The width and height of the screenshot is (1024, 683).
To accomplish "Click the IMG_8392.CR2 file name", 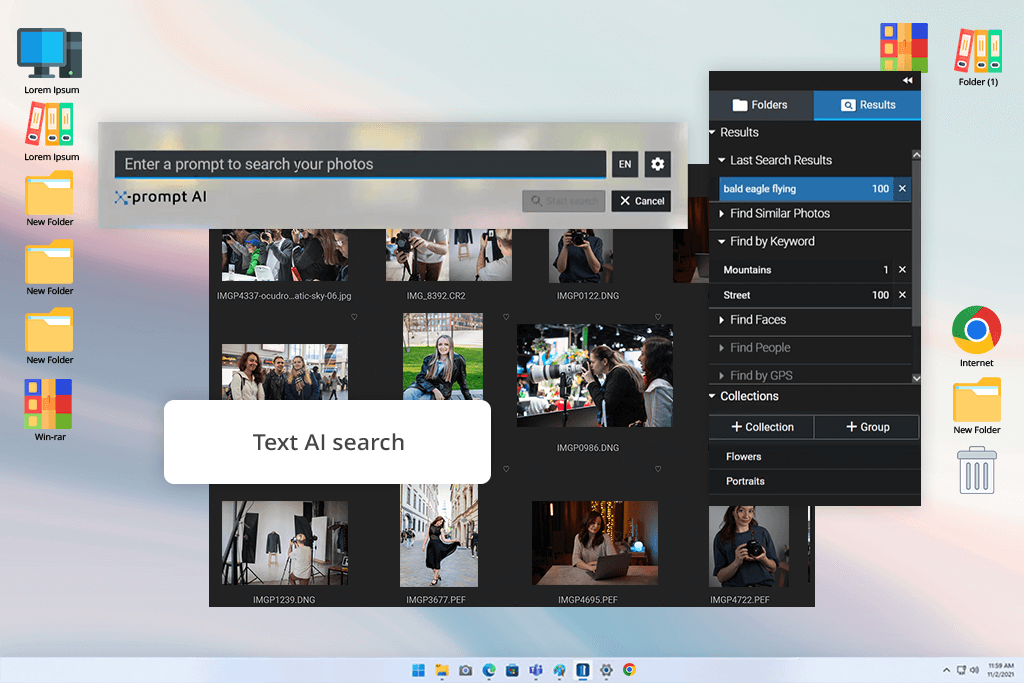I will pos(436,296).
